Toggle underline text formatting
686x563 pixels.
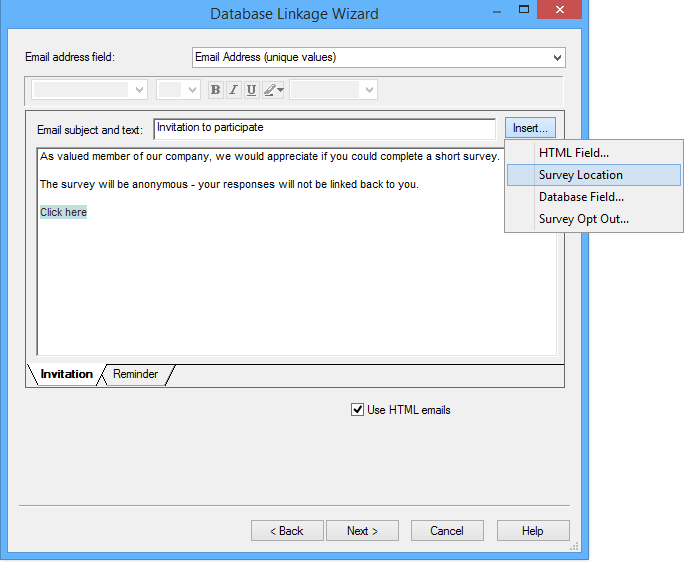click(x=251, y=90)
